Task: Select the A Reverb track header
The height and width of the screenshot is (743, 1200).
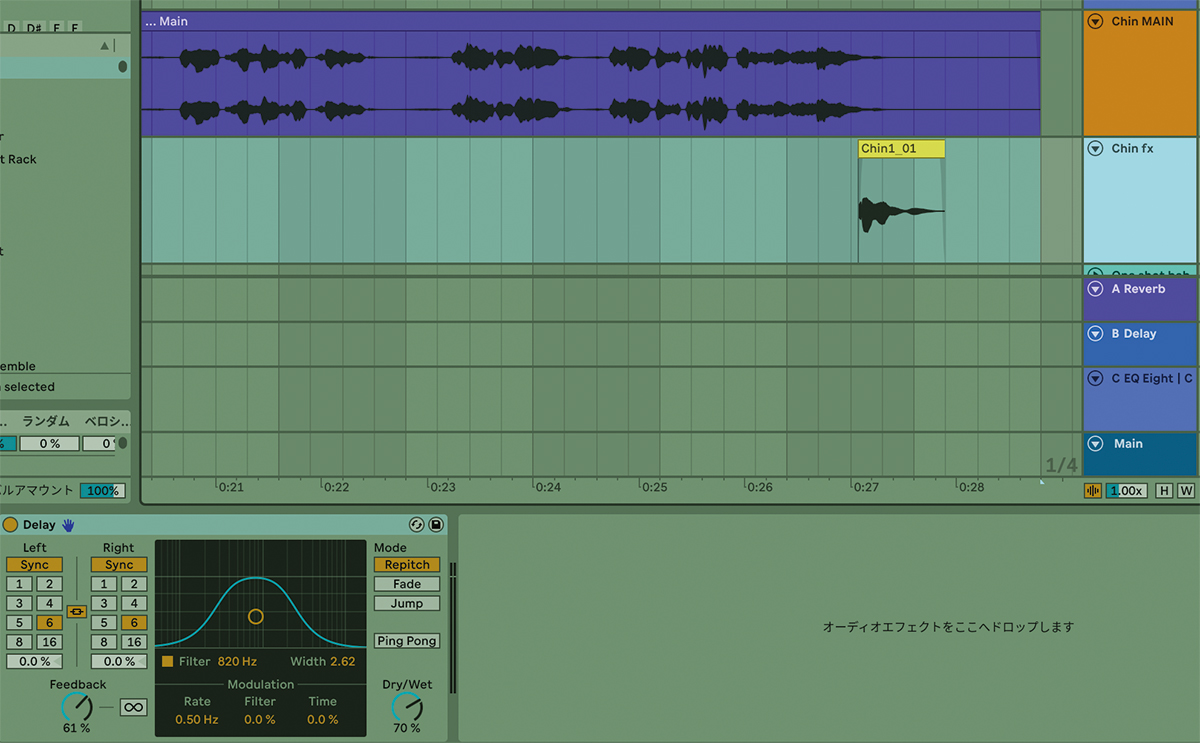Action: [x=1140, y=299]
